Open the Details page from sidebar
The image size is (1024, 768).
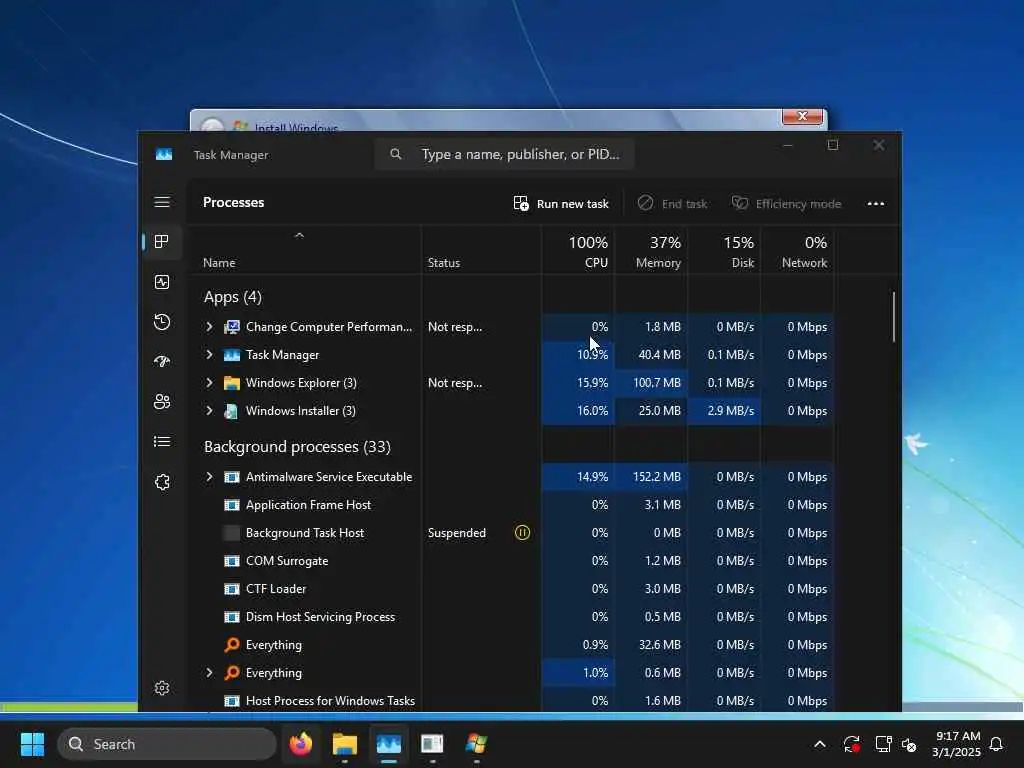click(x=162, y=442)
